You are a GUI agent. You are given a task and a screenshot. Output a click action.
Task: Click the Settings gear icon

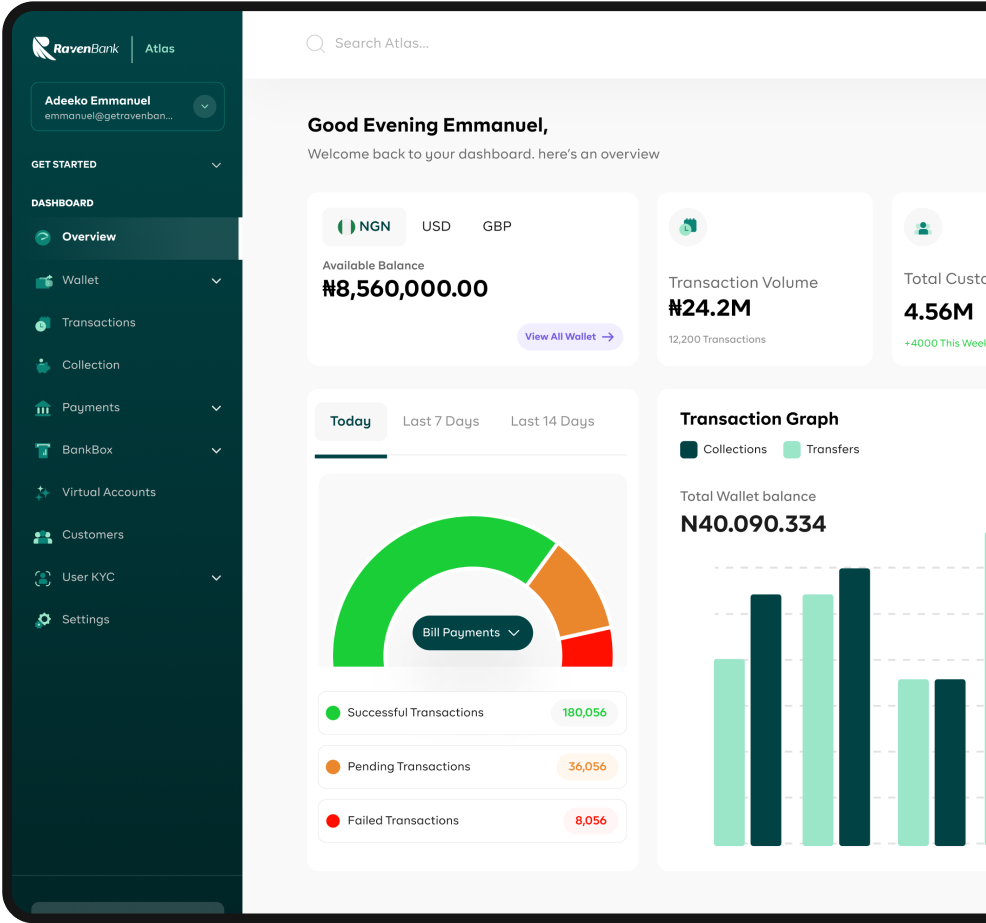point(42,619)
